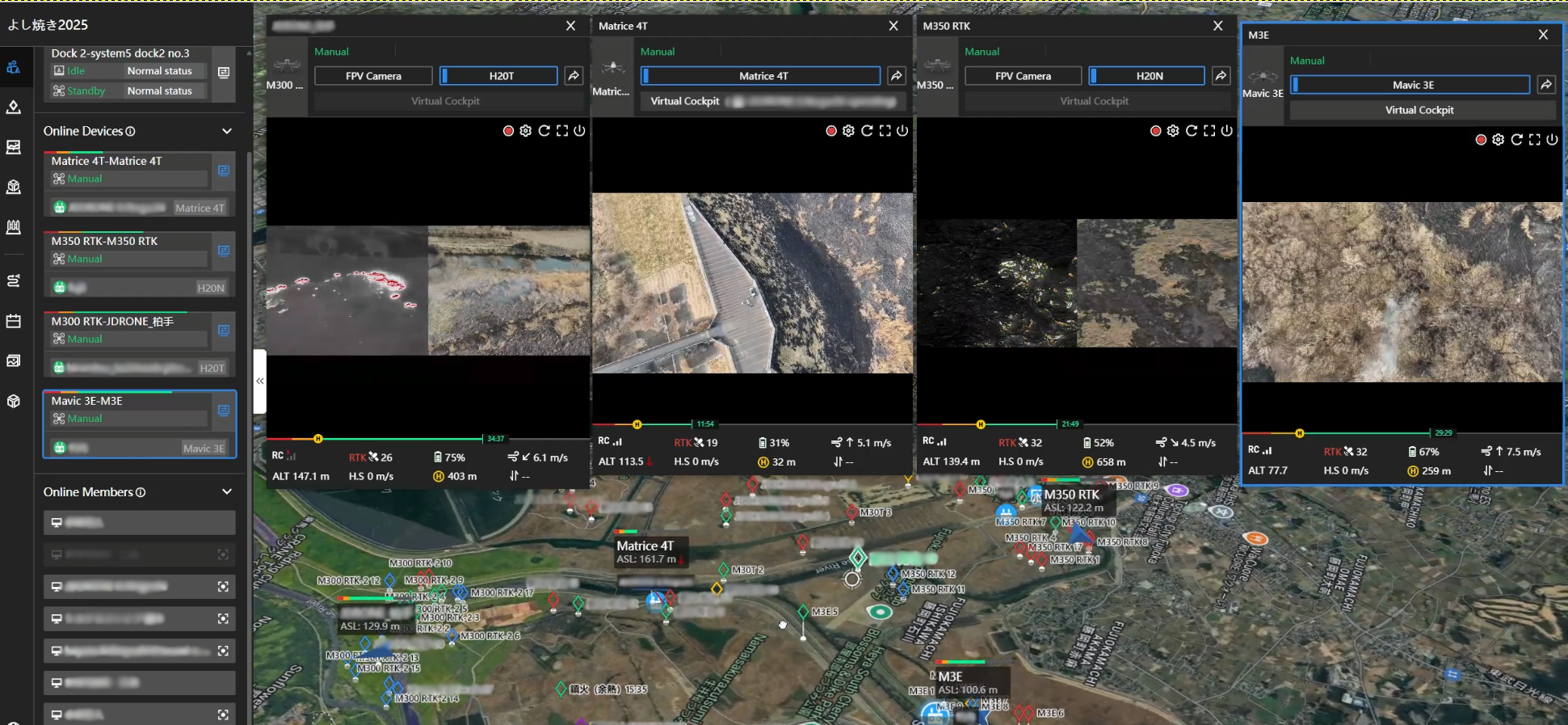Open the Team people icon in sidebar
The height and width of the screenshot is (725, 1568).
[x=14, y=67]
